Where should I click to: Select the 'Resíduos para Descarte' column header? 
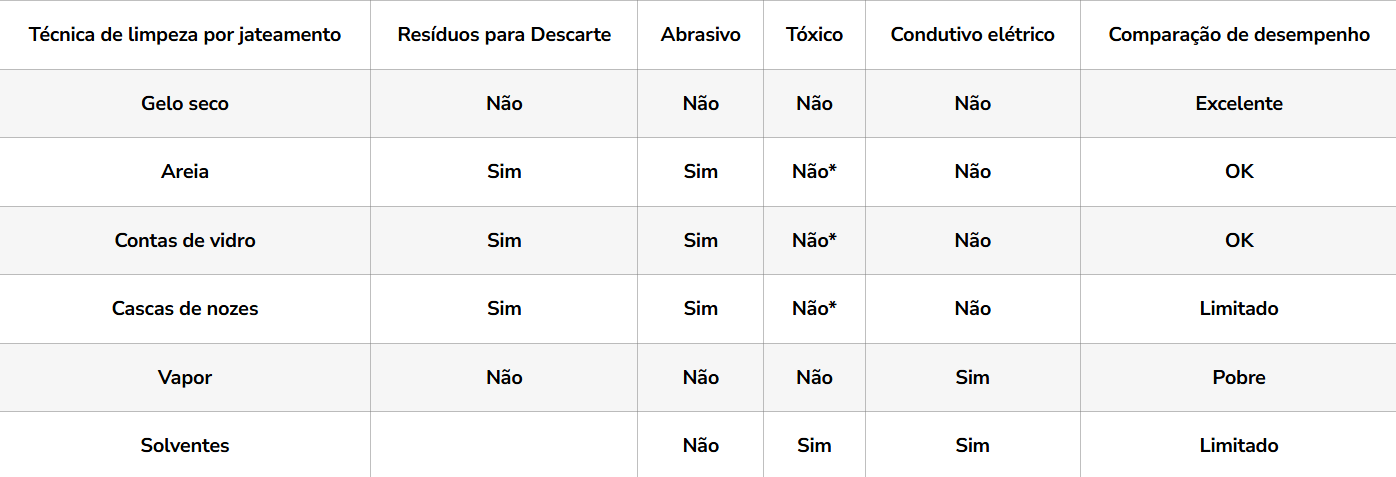coord(504,35)
